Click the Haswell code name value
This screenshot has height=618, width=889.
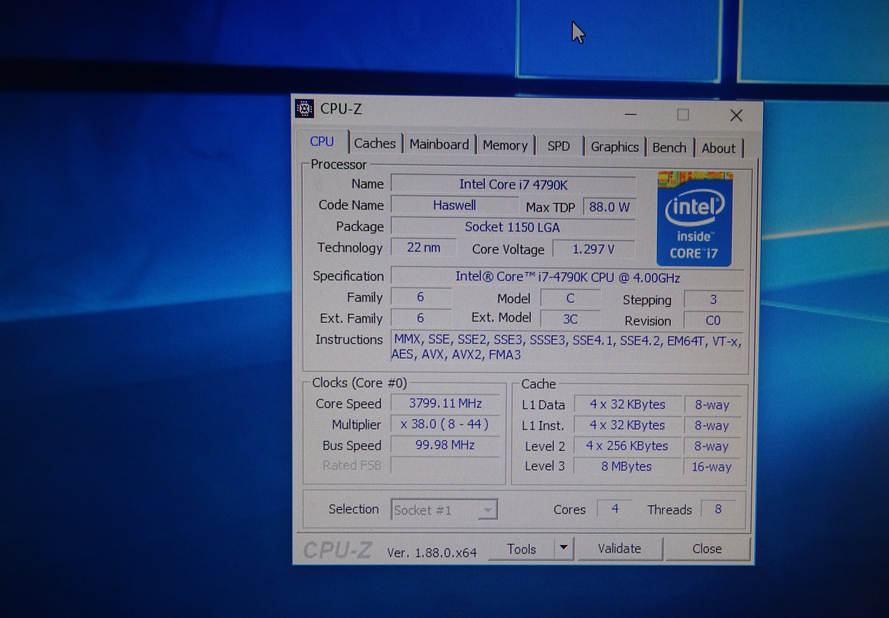(454, 205)
